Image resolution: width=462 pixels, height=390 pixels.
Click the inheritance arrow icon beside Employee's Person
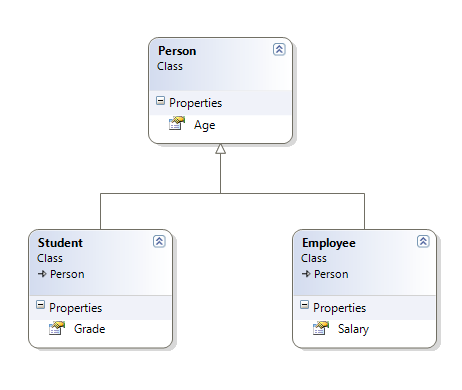tap(306, 274)
